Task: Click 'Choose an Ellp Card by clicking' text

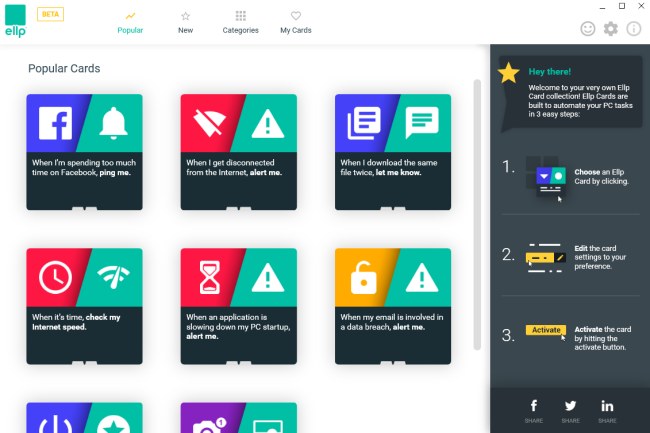Action: [601, 177]
